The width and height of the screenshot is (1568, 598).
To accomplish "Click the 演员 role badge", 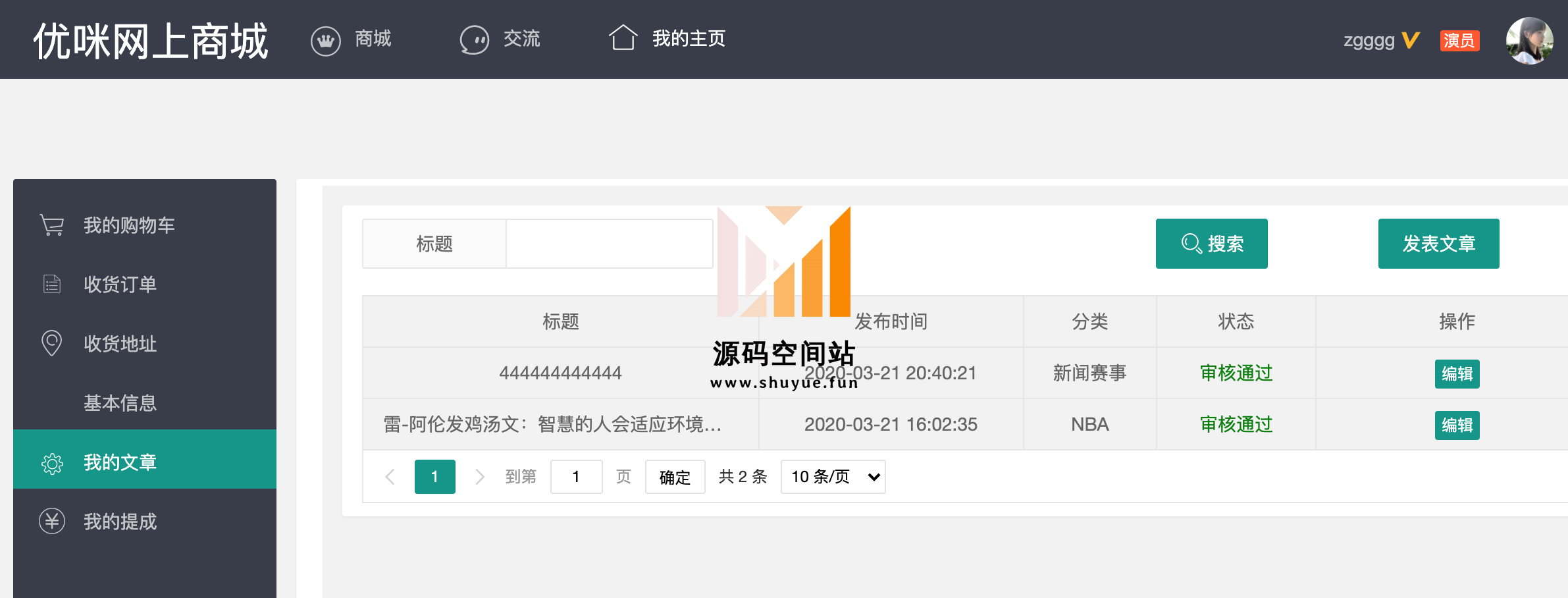I will [1459, 41].
